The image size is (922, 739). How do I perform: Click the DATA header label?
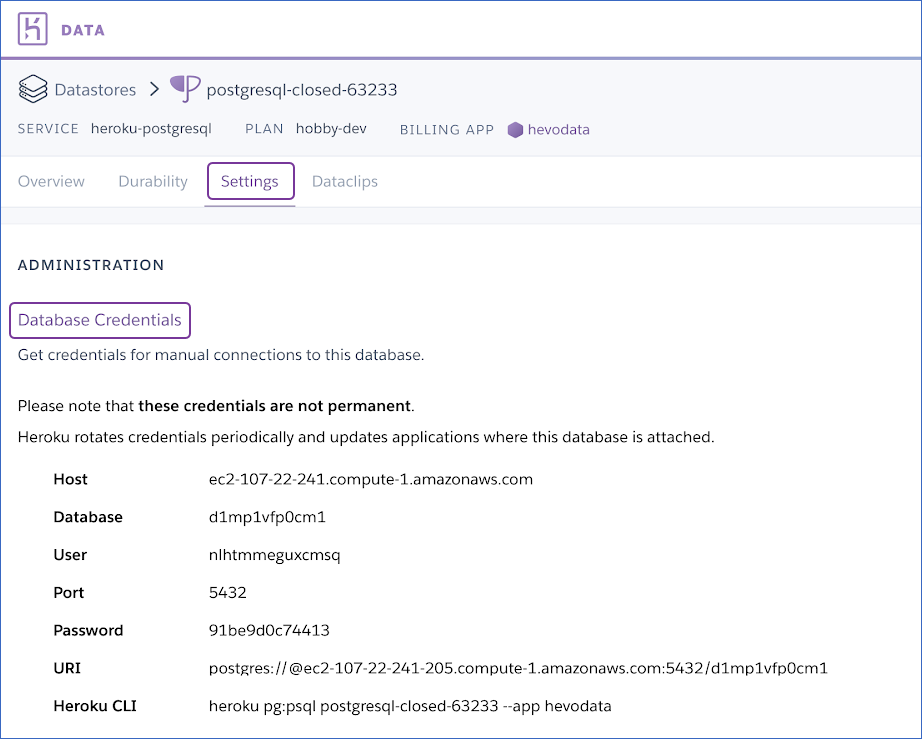tap(83, 30)
